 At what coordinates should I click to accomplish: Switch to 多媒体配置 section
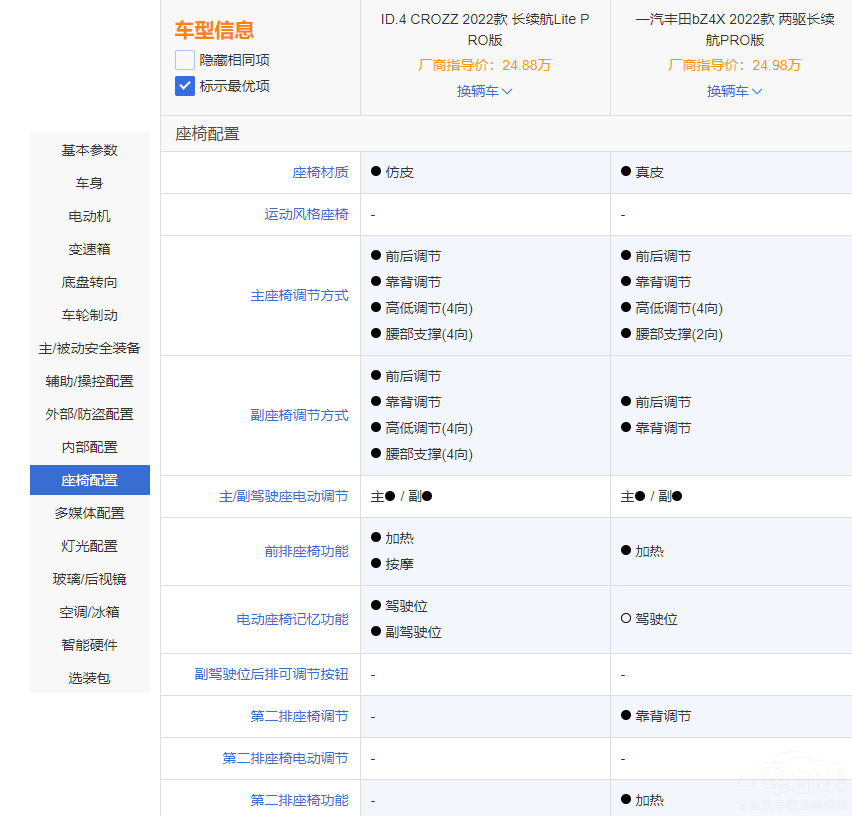click(90, 513)
